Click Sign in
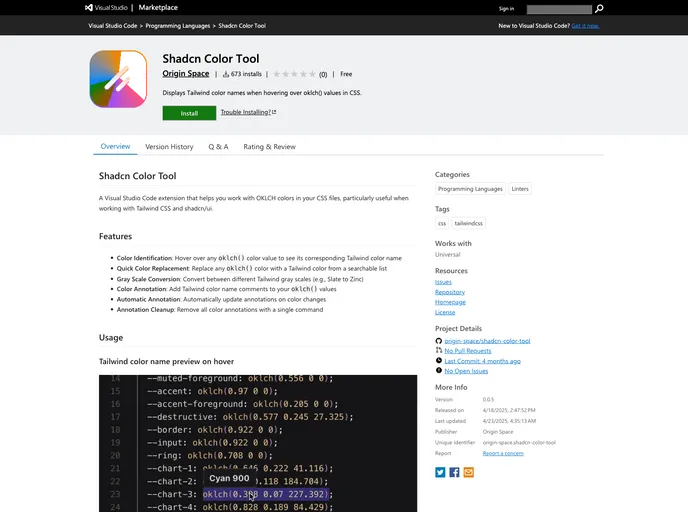 506,9
